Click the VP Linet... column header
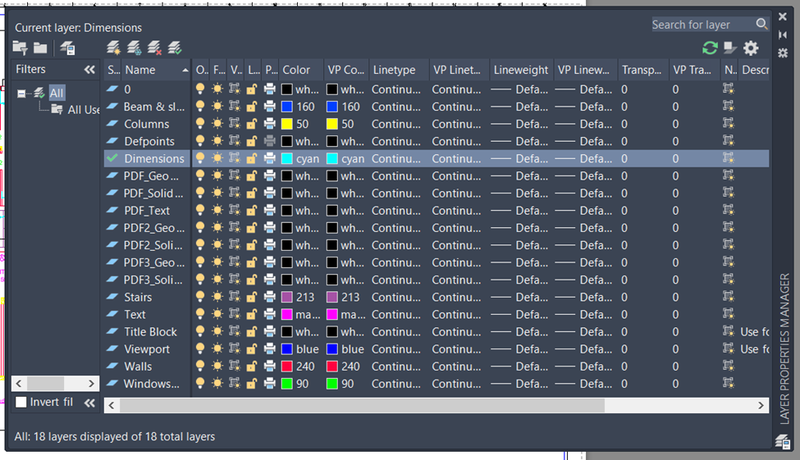800x460 pixels. click(x=458, y=70)
